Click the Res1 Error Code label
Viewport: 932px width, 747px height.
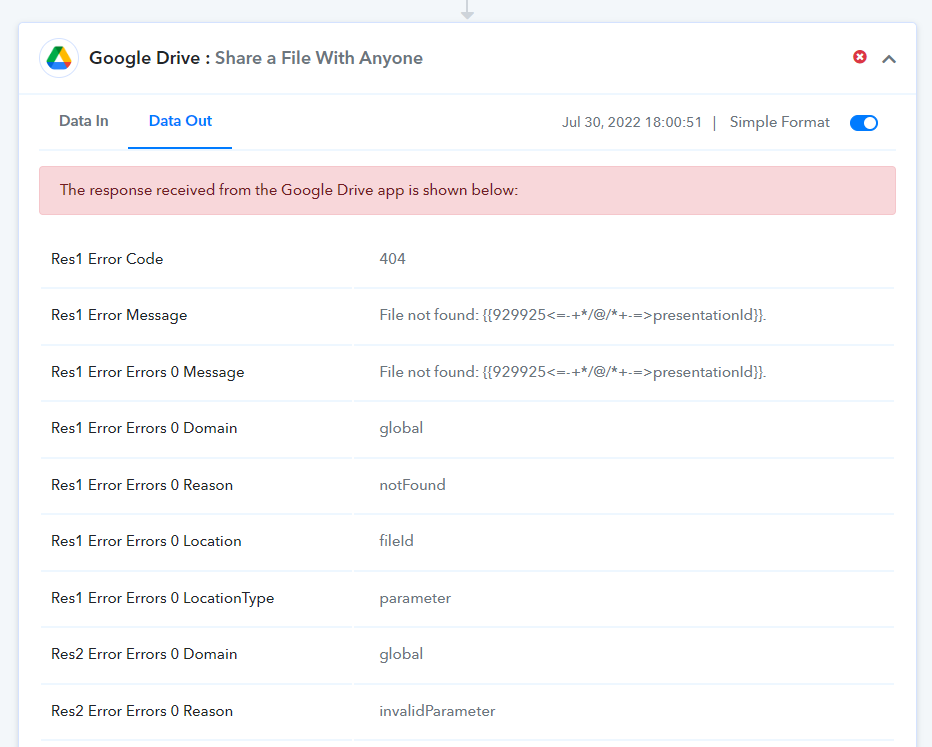tap(107, 259)
